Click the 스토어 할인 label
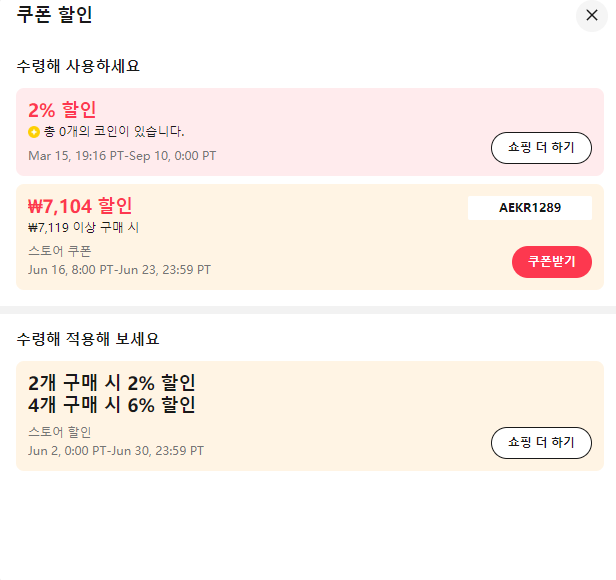616x580 pixels. [60, 432]
